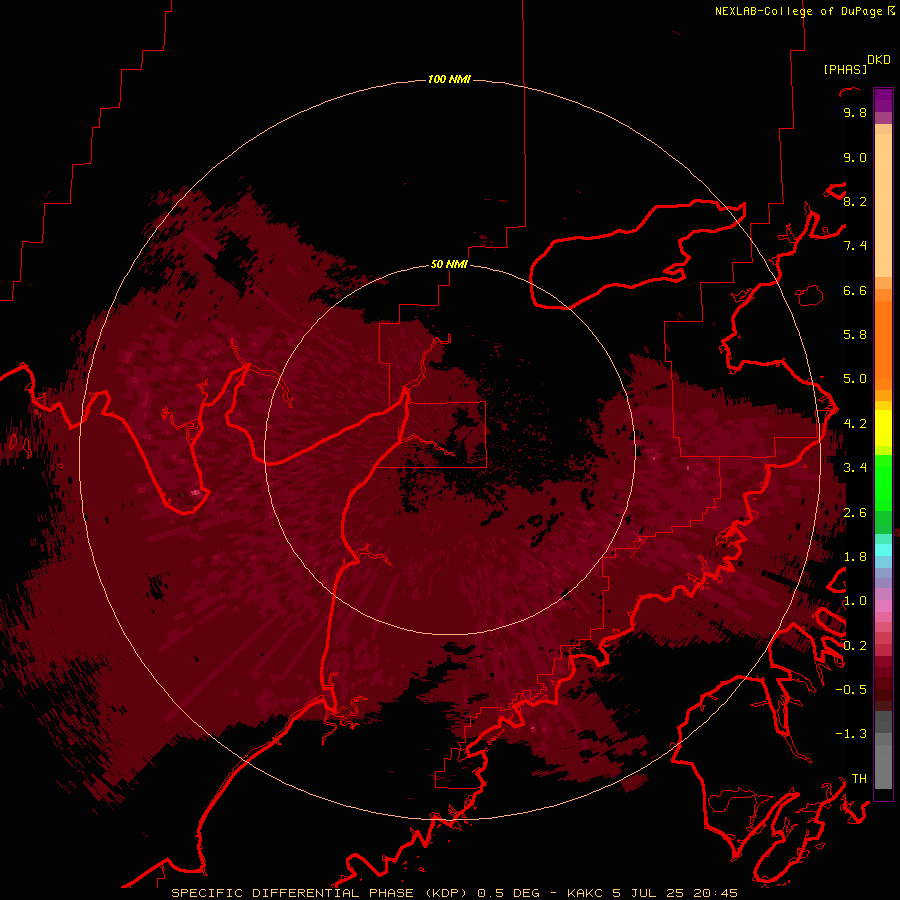
Task: Click the NEXLAB-College of DuPage credit text
Action: click(801, 11)
